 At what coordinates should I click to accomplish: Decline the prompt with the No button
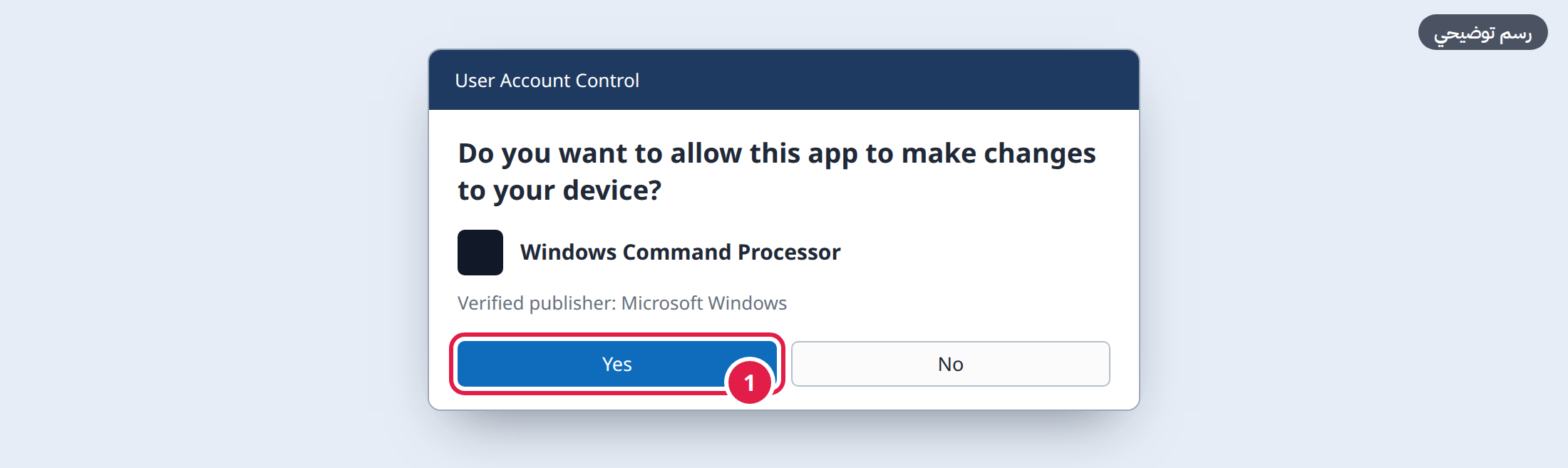[x=951, y=364]
